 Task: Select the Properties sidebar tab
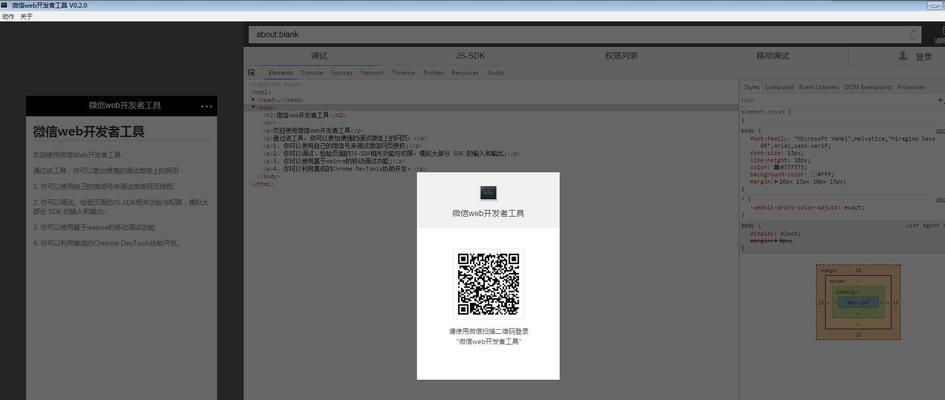[x=911, y=87]
